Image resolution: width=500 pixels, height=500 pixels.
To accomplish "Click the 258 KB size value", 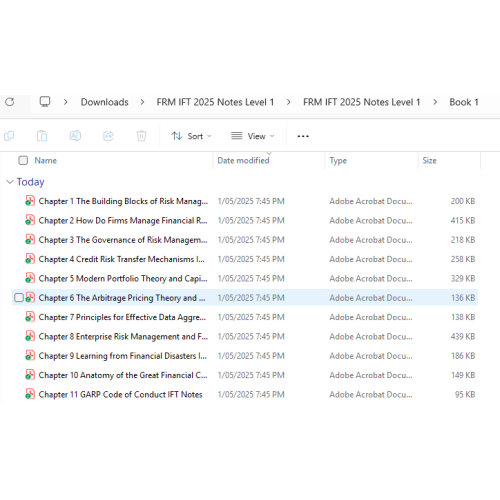I will (463, 259).
